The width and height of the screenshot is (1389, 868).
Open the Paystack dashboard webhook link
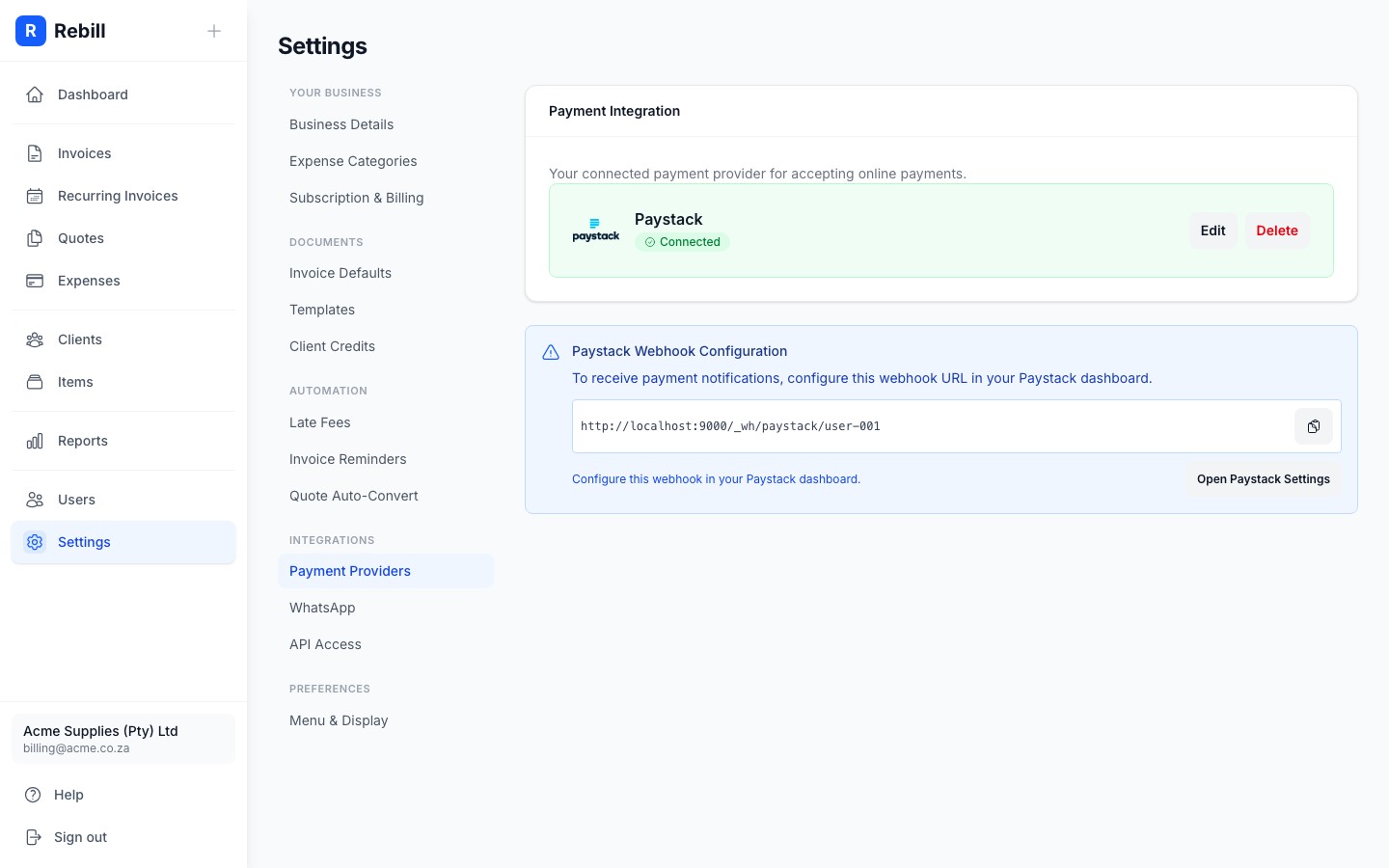(716, 479)
